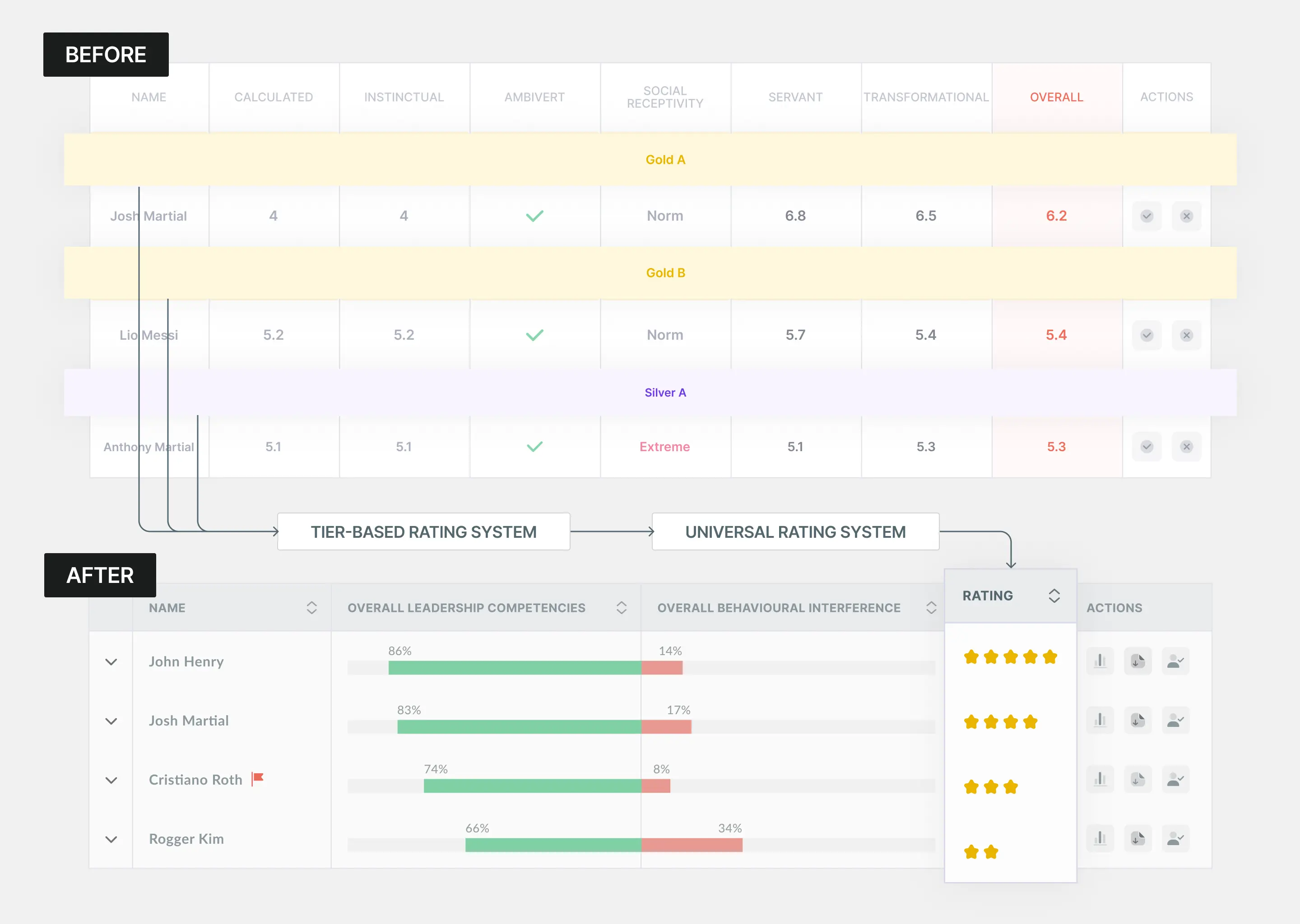This screenshot has height=924, width=1300.
Task: Toggle the Ambivert check for Josh Martial
Action: [534, 216]
